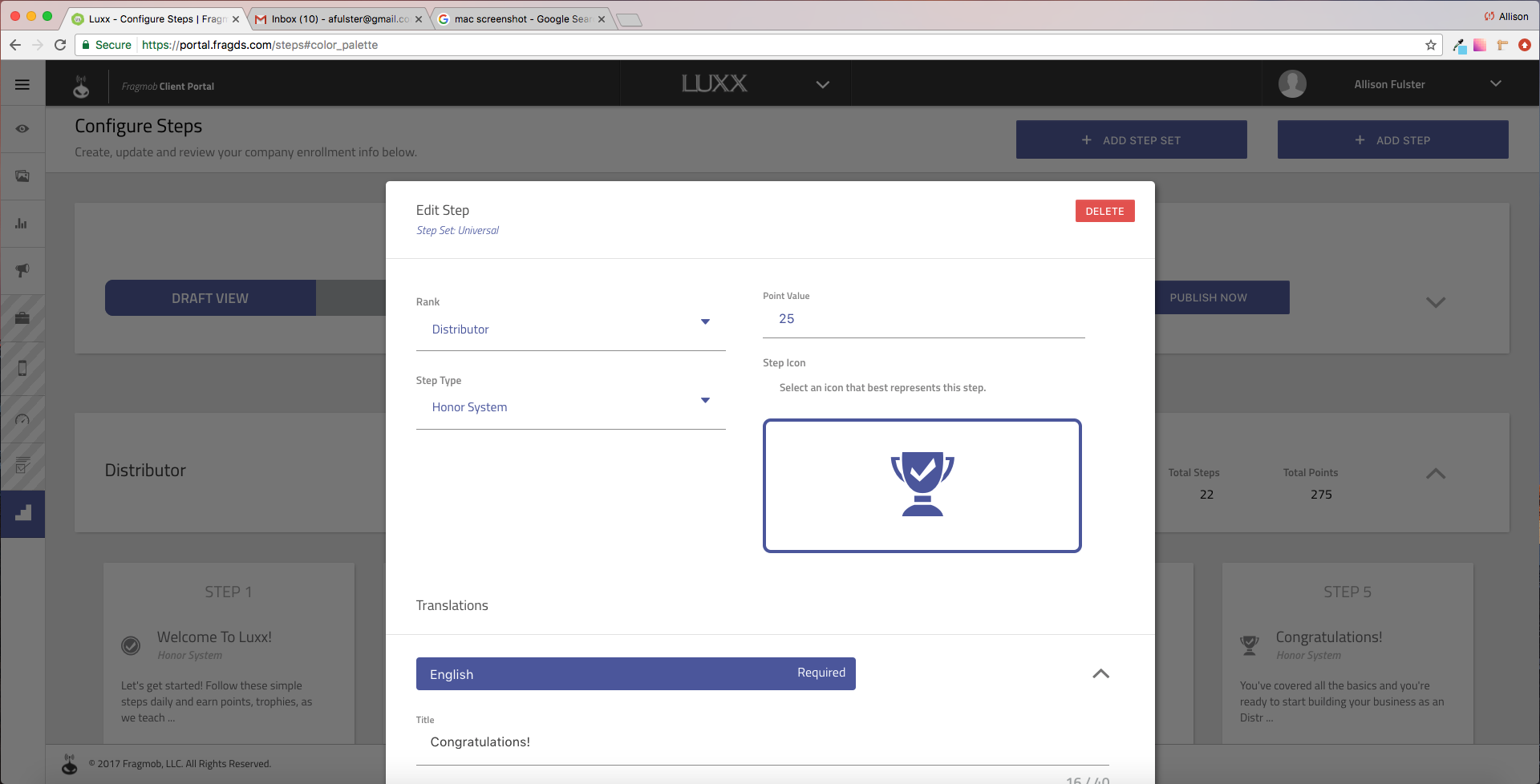Viewport: 1540px width, 784px height.
Task: Click the user avatar in the header
Action: point(1292,83)
